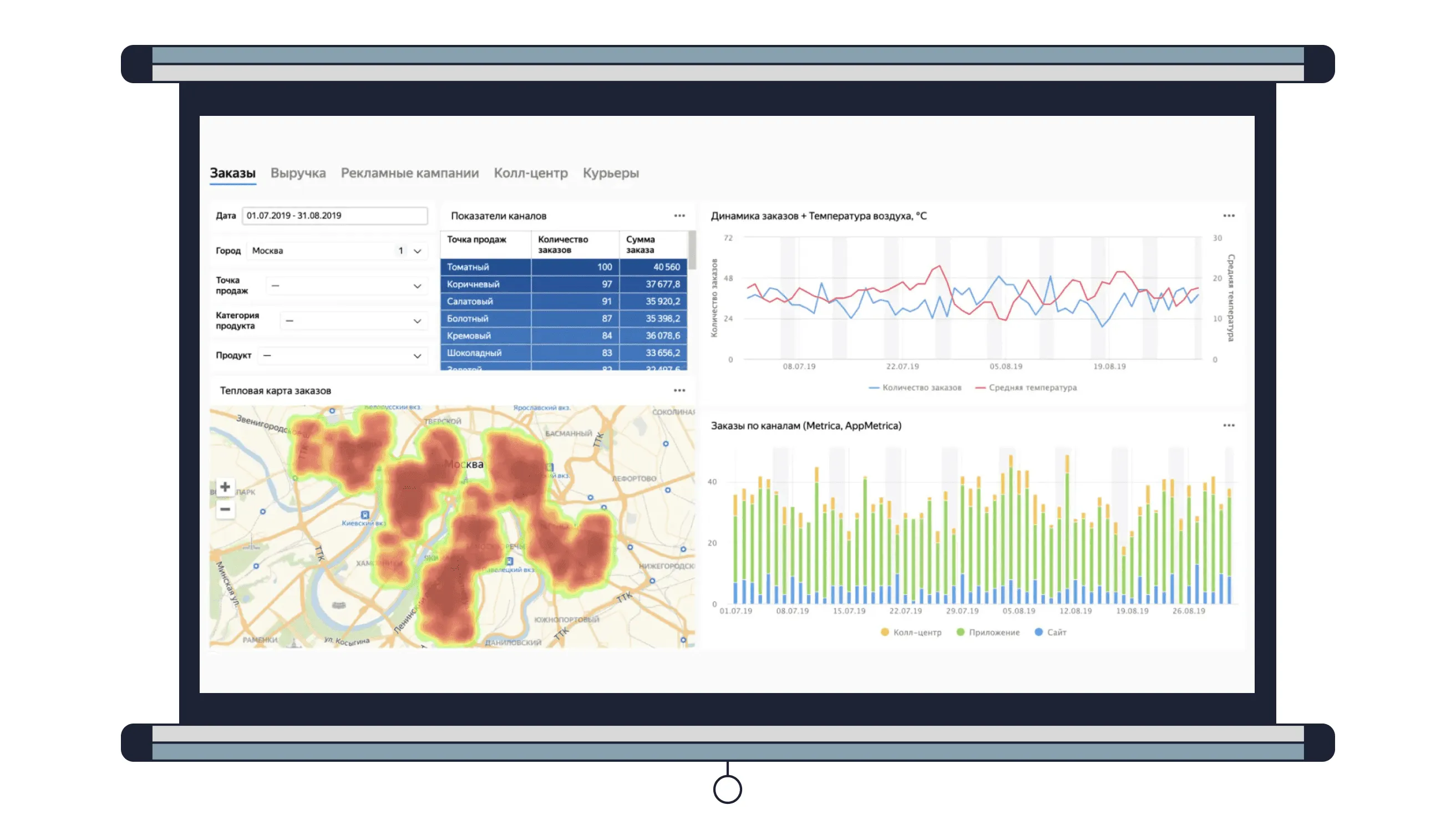Sort by Точка продаж column header
This screenshot has height=815, width=1456.
[485, 244]
